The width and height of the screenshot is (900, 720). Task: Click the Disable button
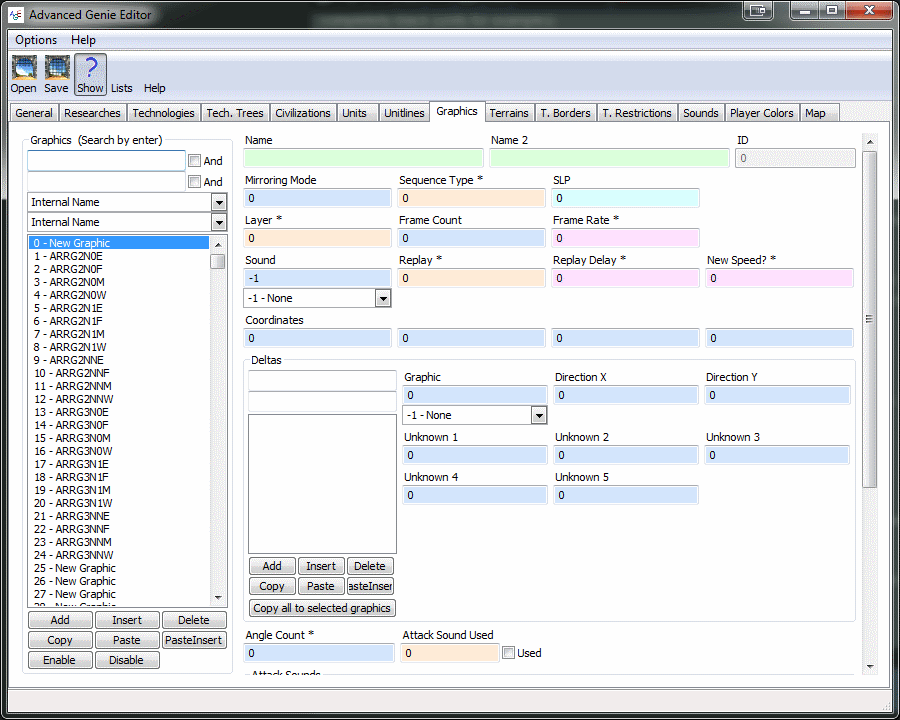[127, 660]
